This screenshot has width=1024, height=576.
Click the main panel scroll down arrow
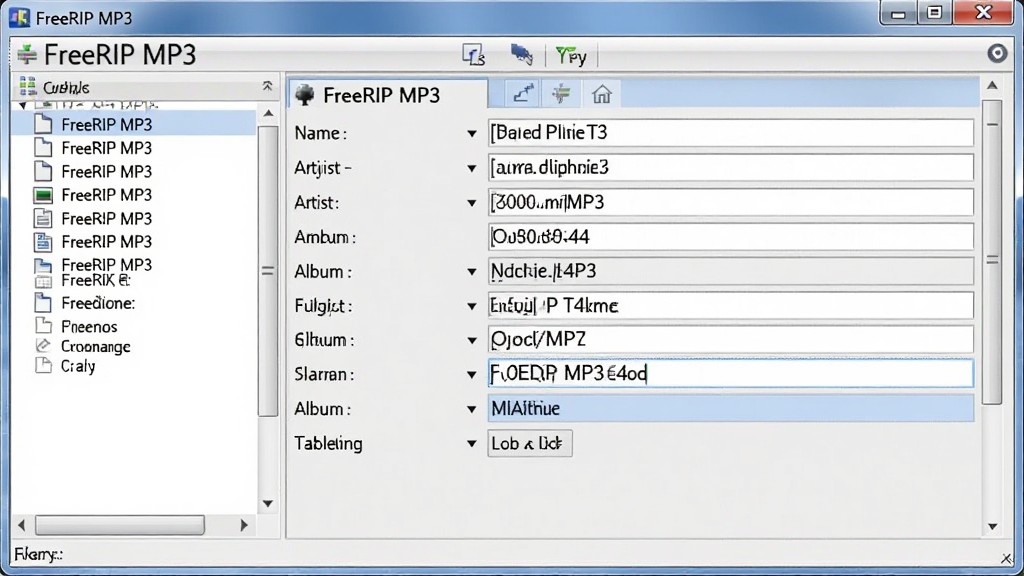[993, 526]
